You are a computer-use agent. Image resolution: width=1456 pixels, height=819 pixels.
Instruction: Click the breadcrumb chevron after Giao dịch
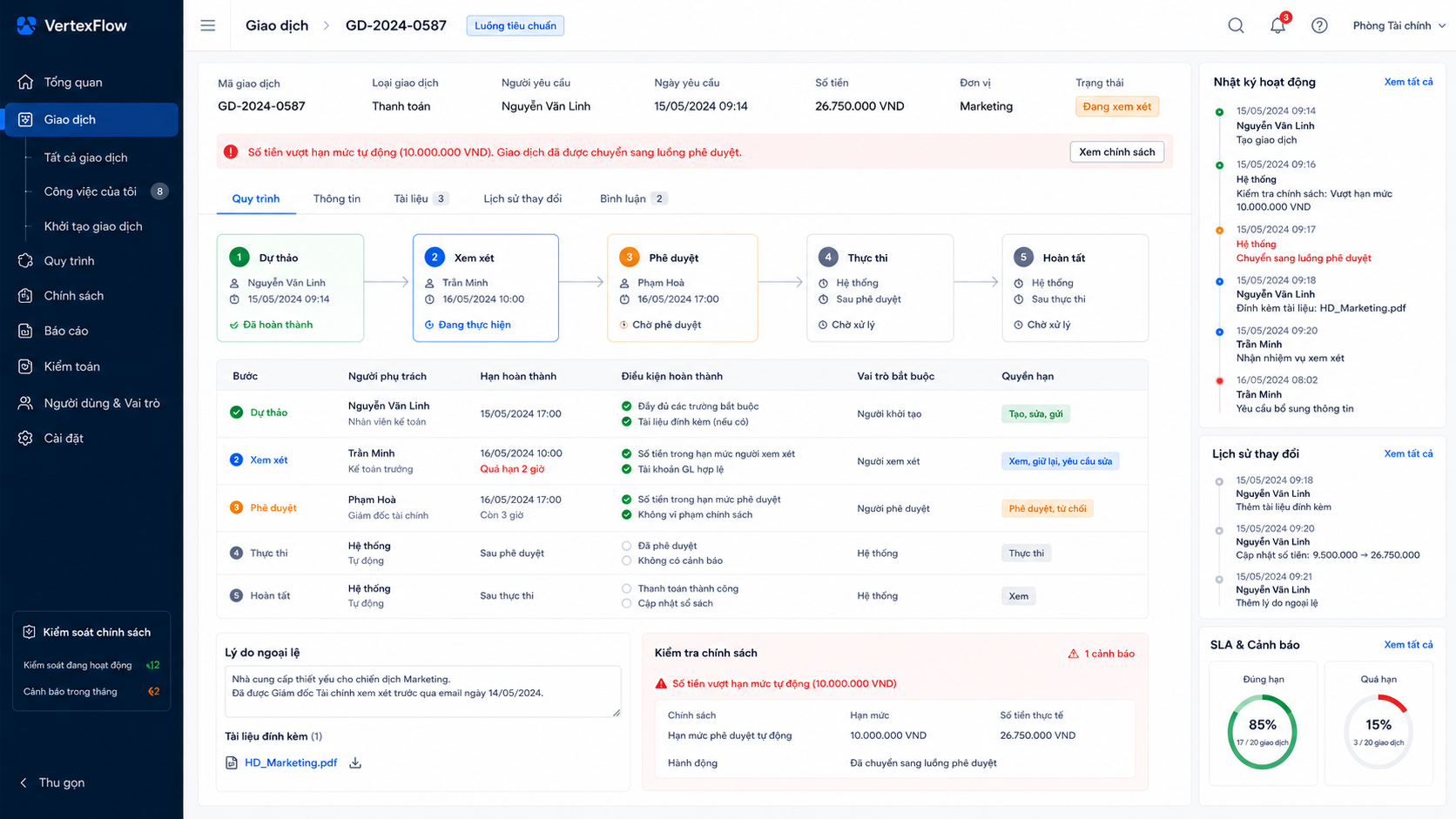(x=327, y=25)
